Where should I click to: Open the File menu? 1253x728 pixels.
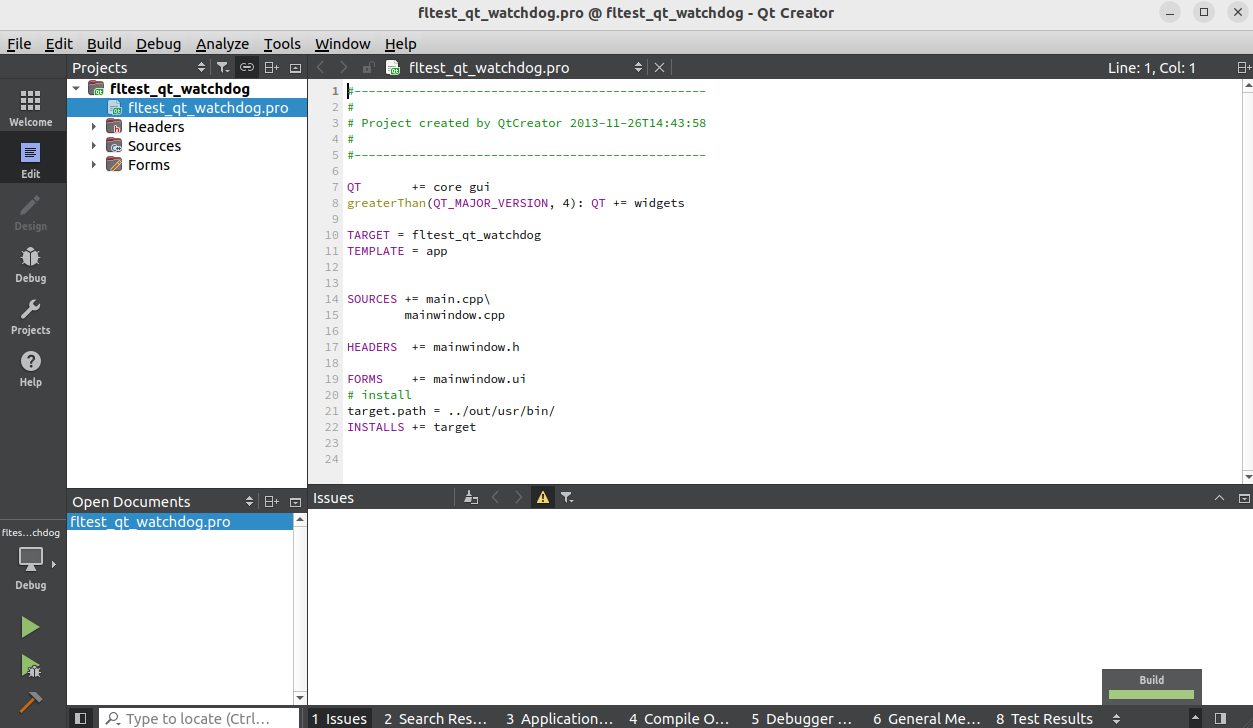coord(19,44)
